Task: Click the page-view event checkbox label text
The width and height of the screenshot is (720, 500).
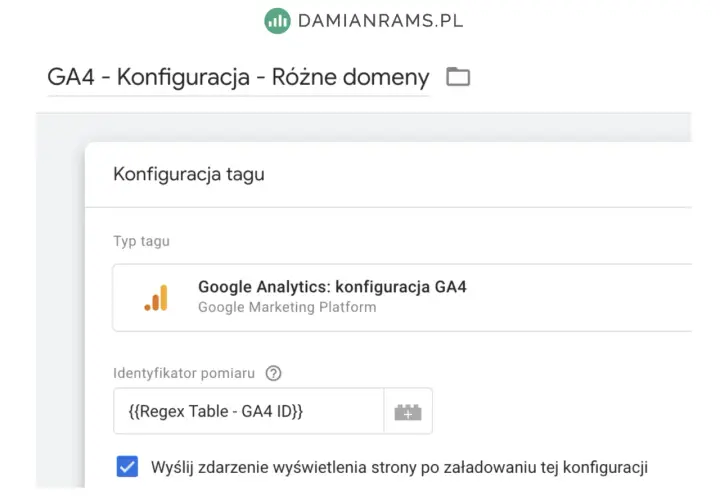Action: click(x=399, y=467)
